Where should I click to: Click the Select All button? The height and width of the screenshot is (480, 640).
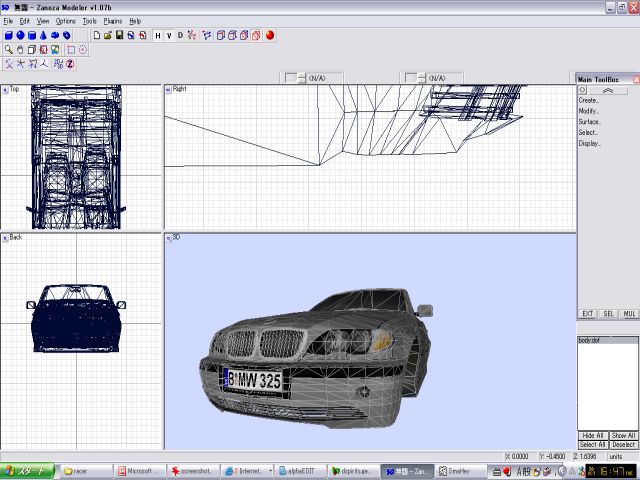tap(593, 445)
